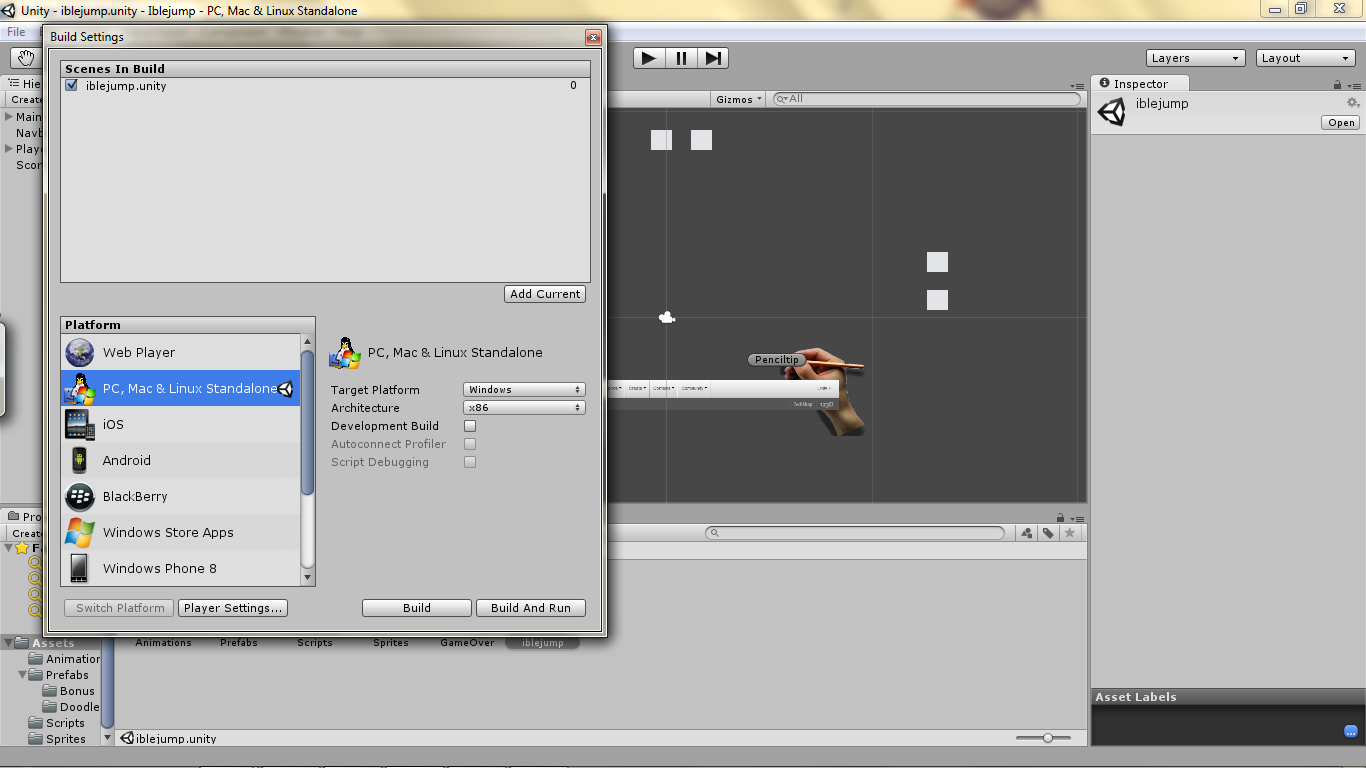Screen dimensions: 1366x768
Task: Uncheck the iblejump.unity scene in build
Action: pos(71,86)
